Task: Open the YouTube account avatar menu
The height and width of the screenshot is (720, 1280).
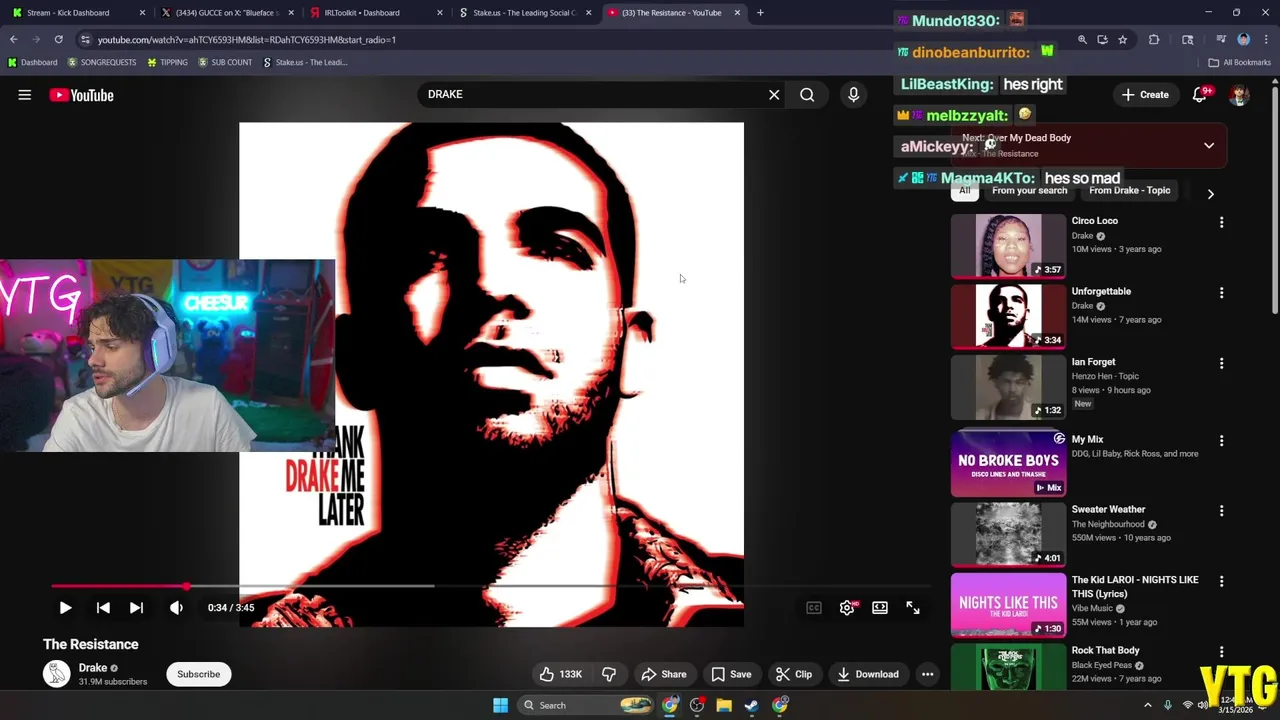Action: [x=1239, y=95]
